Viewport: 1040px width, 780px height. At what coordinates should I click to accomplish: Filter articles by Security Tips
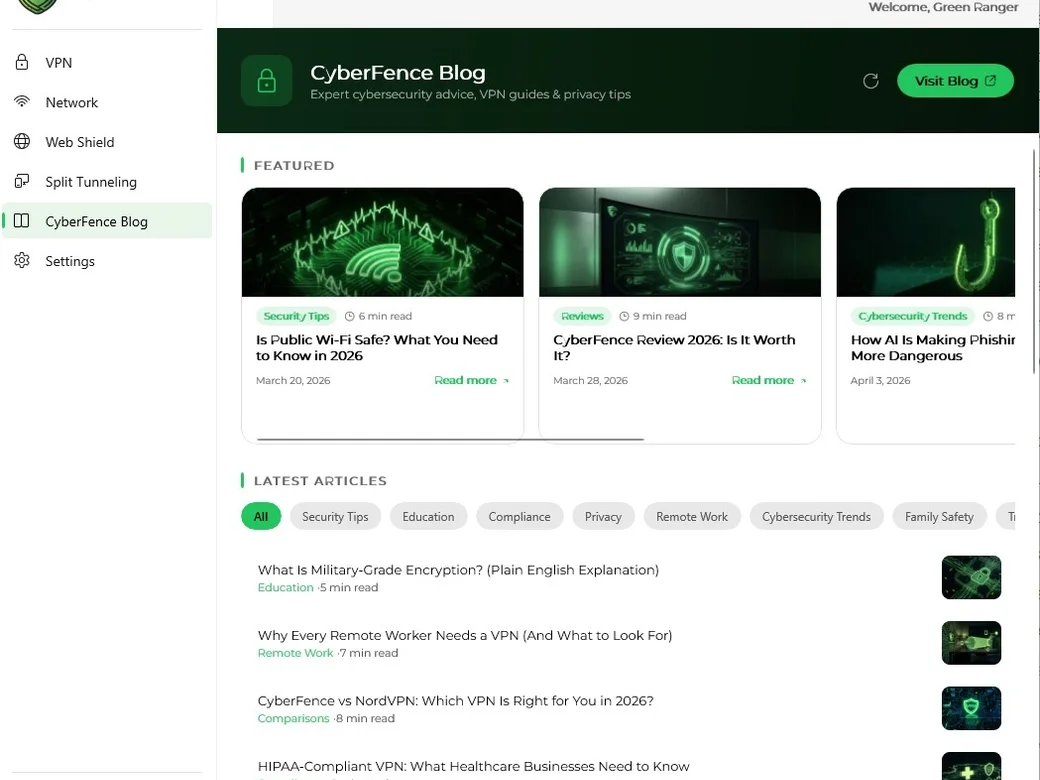(335, 517)
